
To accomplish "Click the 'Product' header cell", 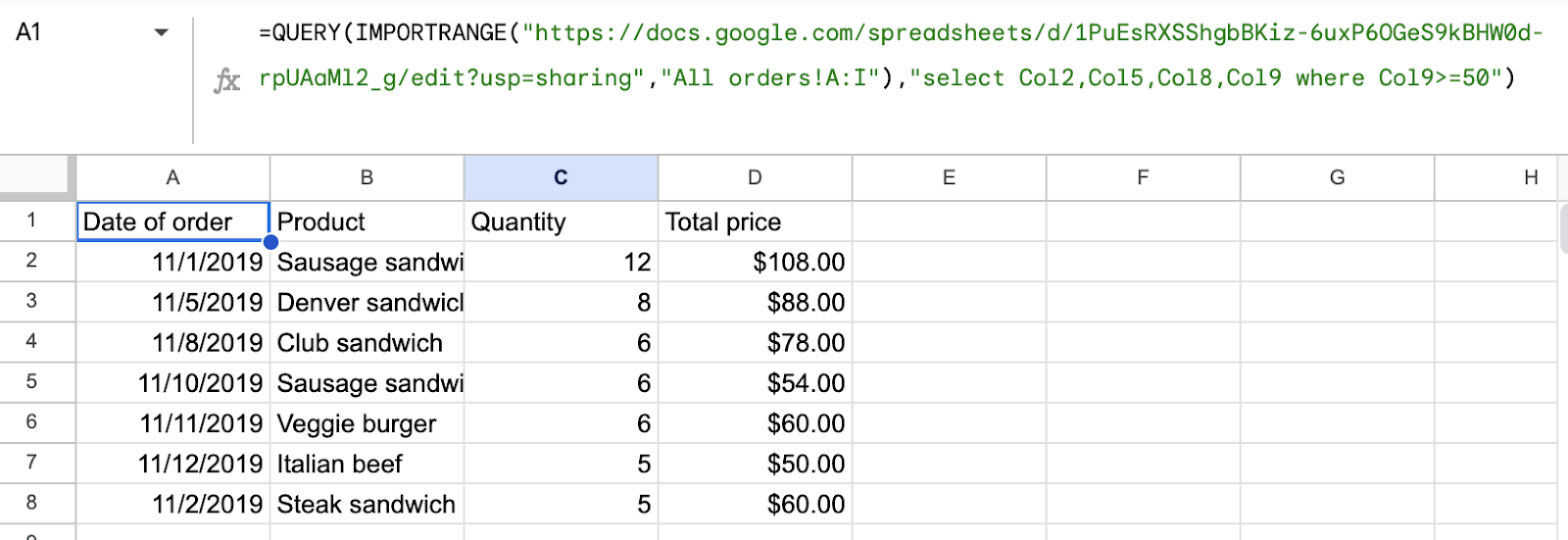I will click(x=367, y=221).
